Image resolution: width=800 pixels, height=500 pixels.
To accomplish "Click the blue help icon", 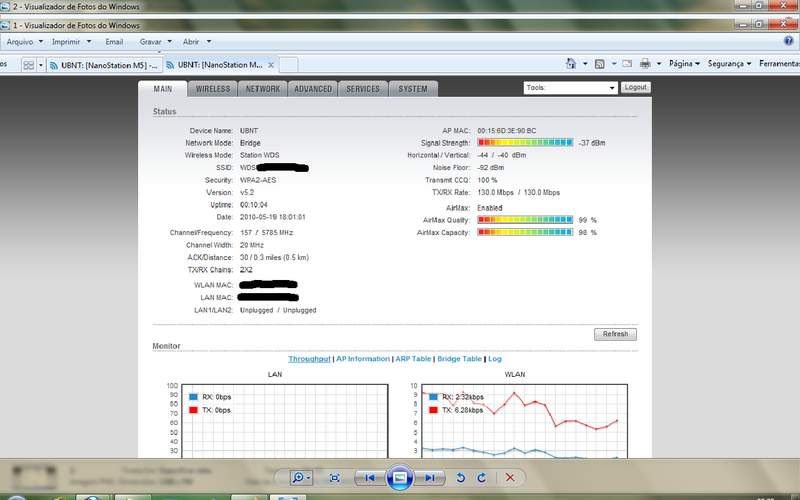I will click(x=788, y=41).
